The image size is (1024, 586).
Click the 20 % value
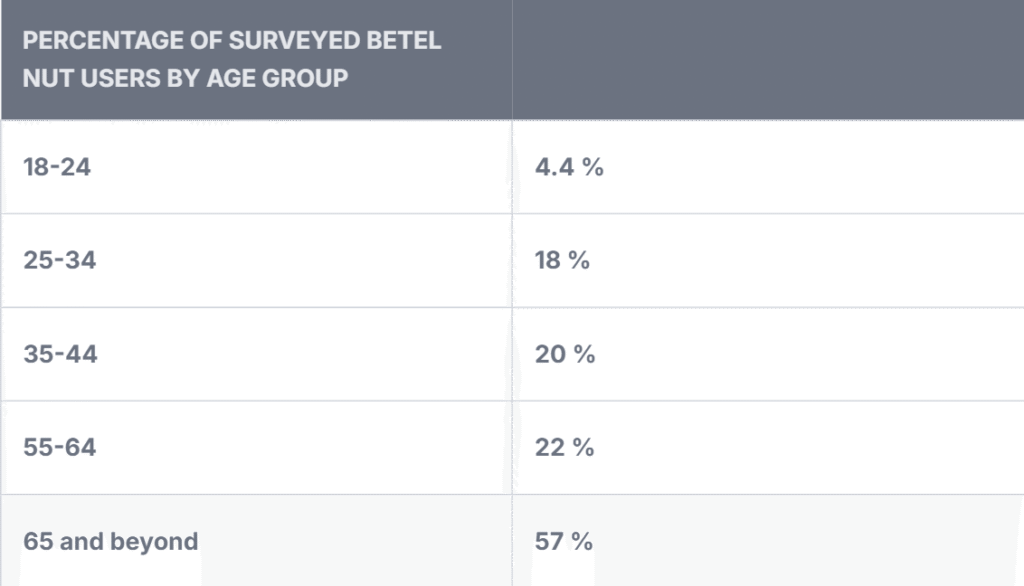(x=565, y=354)
